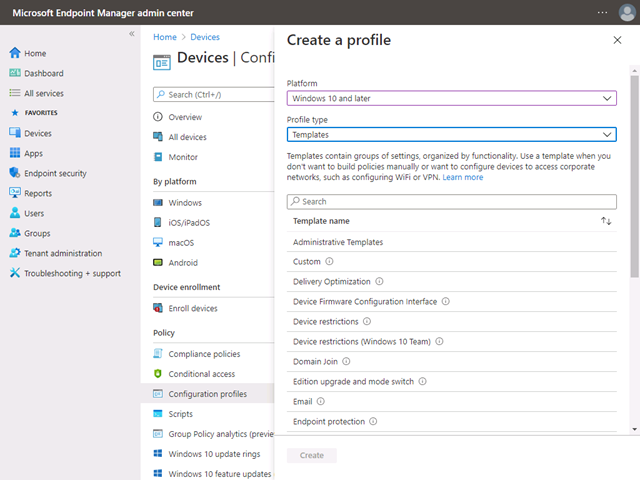The width and height of the screenshot is (640, 480).
Task: Select the Administrative Templates template
Action: click(338, 242)
